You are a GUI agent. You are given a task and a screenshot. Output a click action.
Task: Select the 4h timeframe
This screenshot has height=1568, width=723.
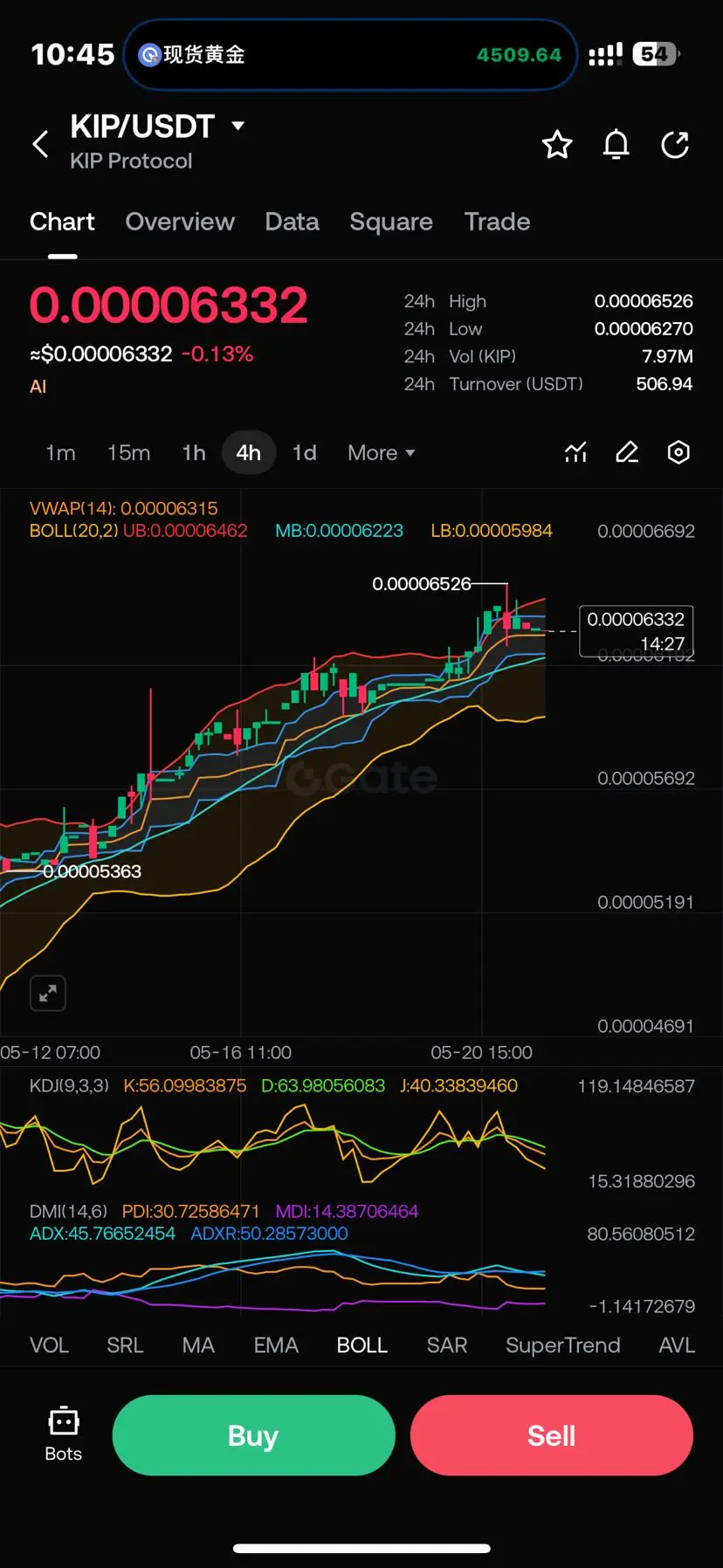[x=249, y=453]
